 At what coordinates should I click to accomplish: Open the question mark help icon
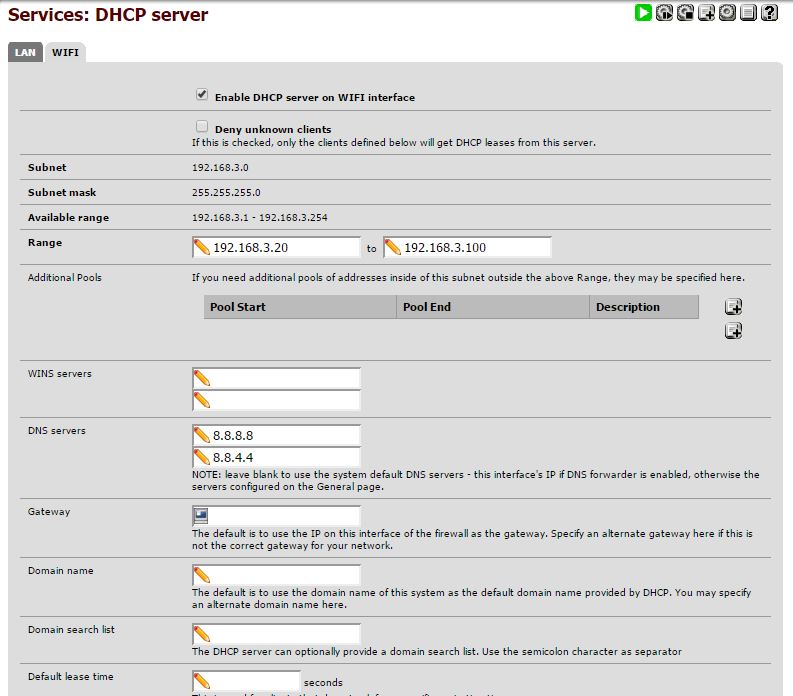[x=769, y=13]
